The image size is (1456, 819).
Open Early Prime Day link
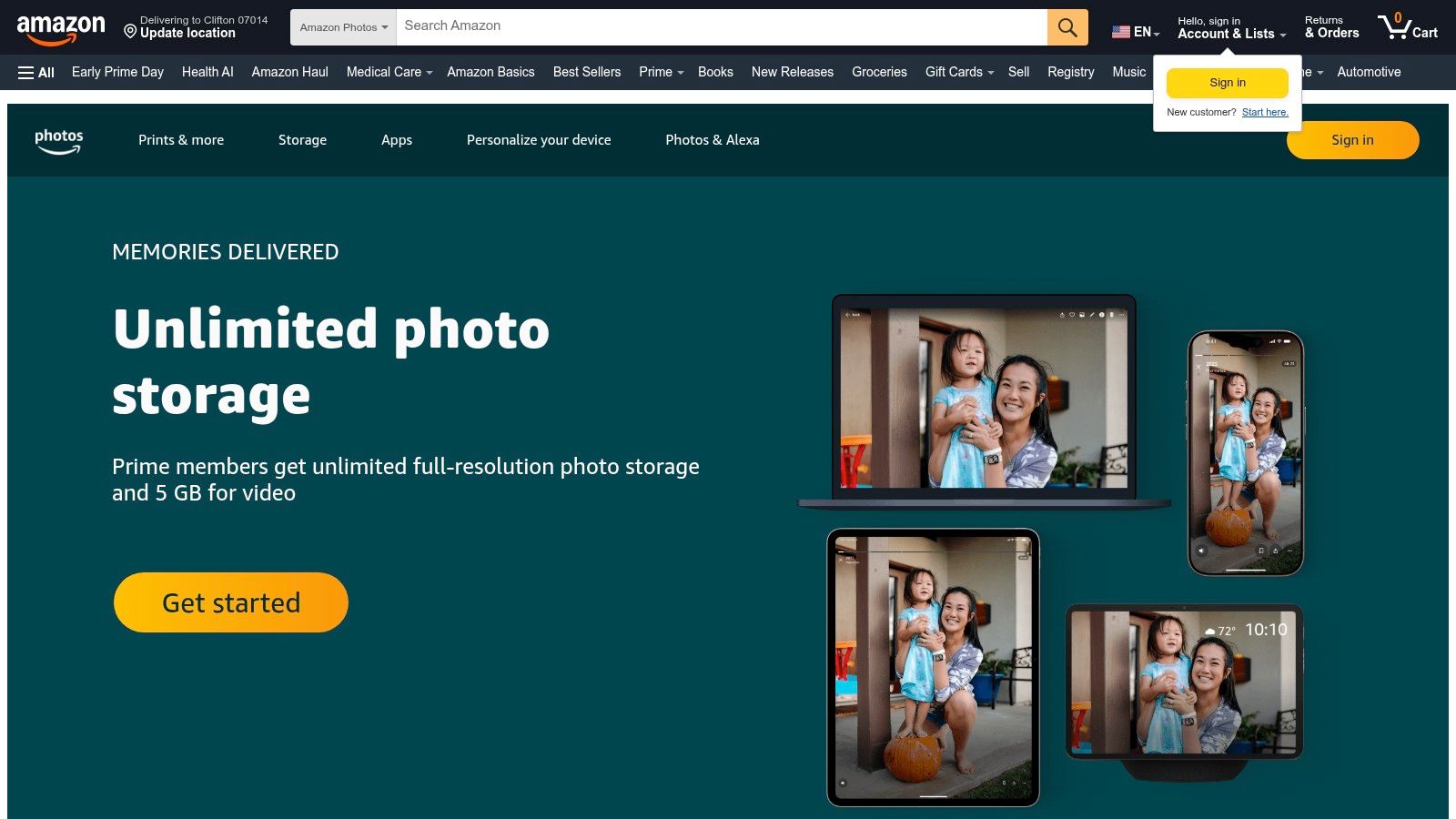click(x=117, y=72)
